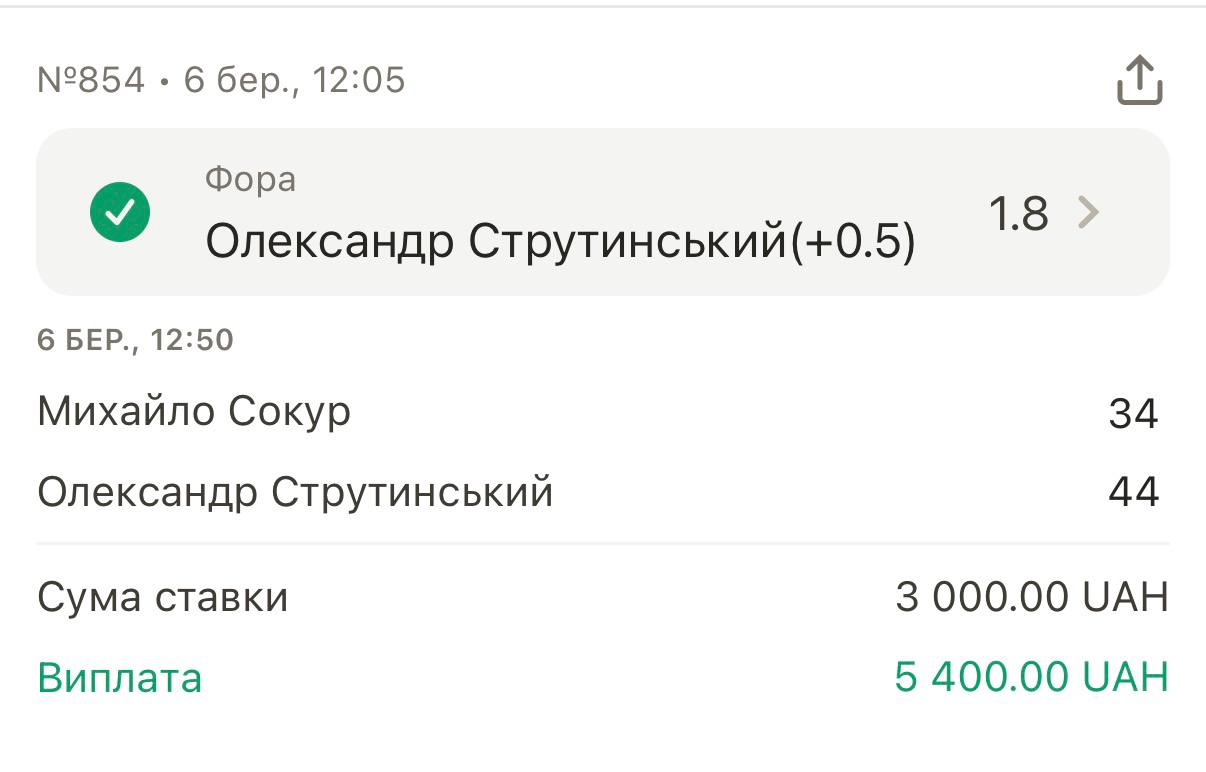Viewport: 1206px width, 772px height.
Task: Select the stake amount 3 000.00 UAH
Action: coord(1031,598)
